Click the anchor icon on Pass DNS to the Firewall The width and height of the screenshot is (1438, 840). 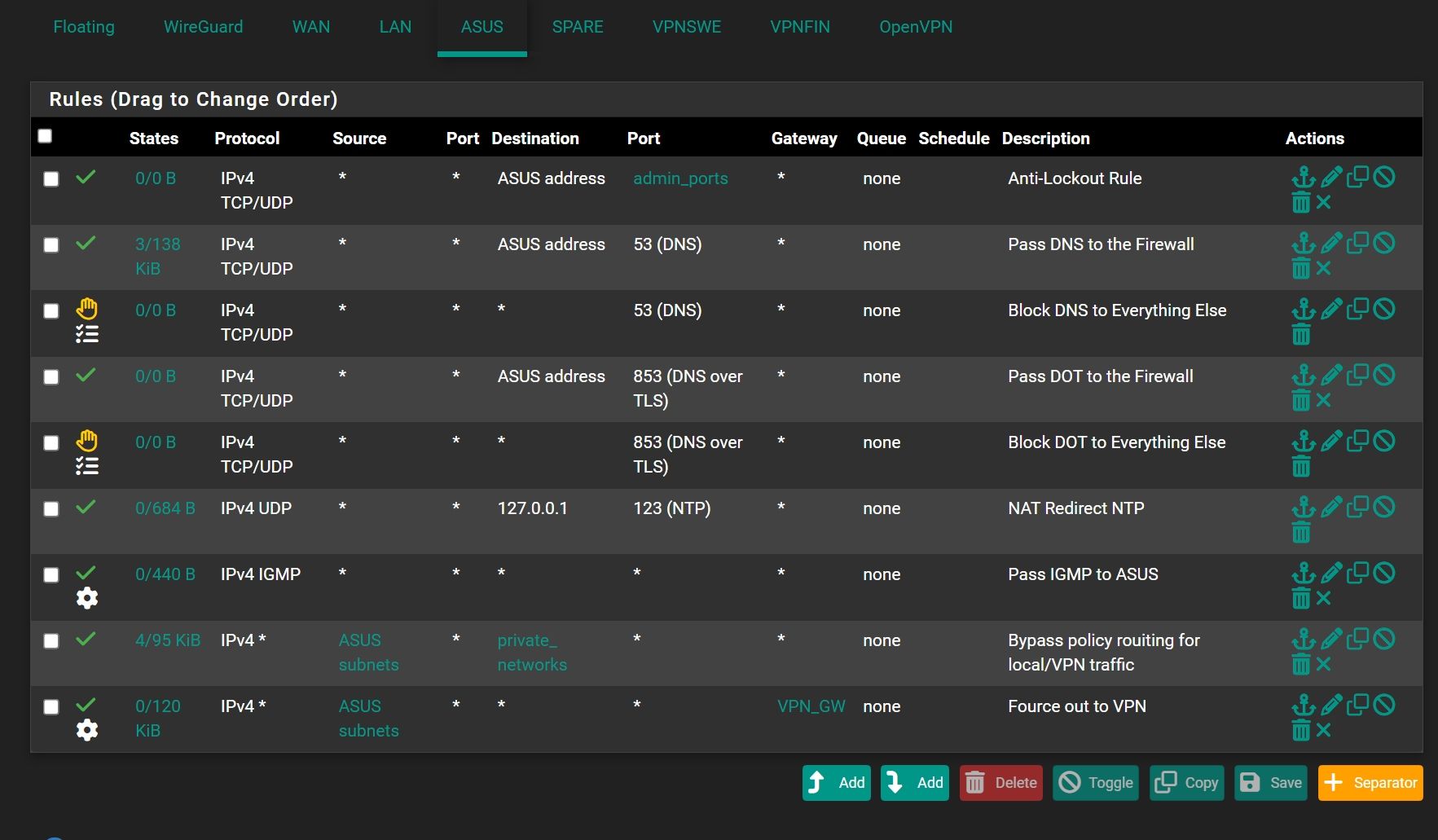pos(1304,243)
